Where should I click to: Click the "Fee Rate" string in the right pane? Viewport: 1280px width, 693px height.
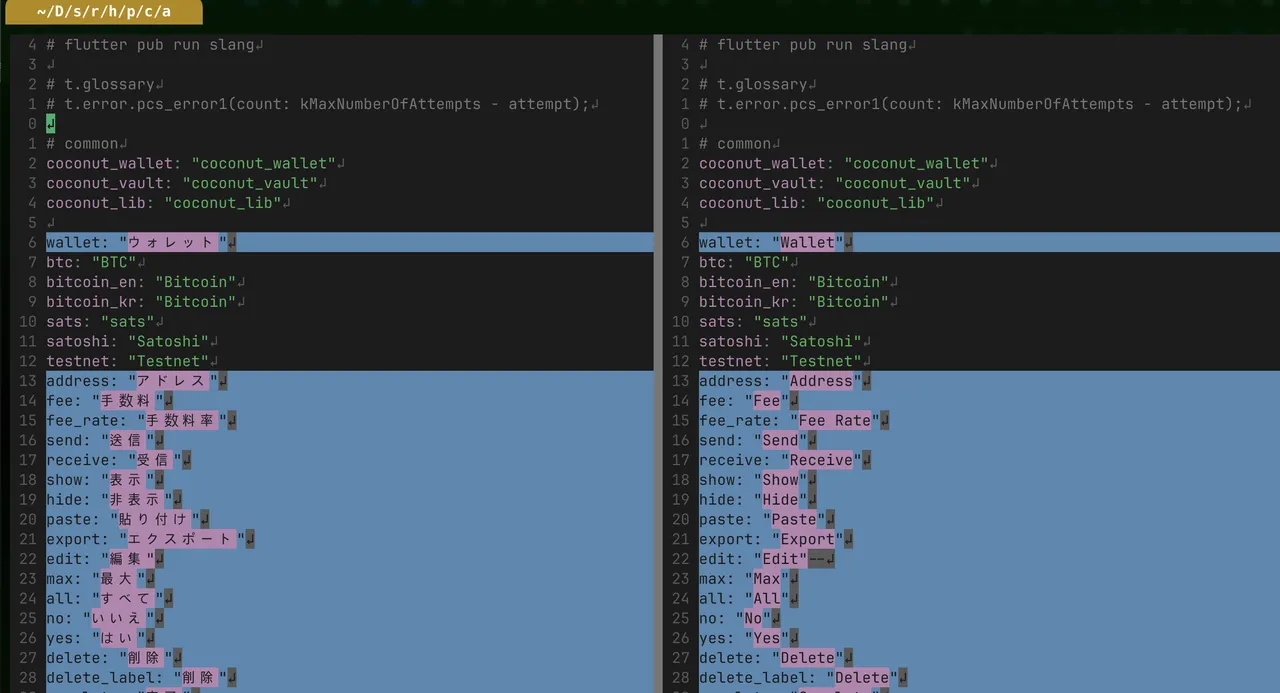[x=834, y=420]
